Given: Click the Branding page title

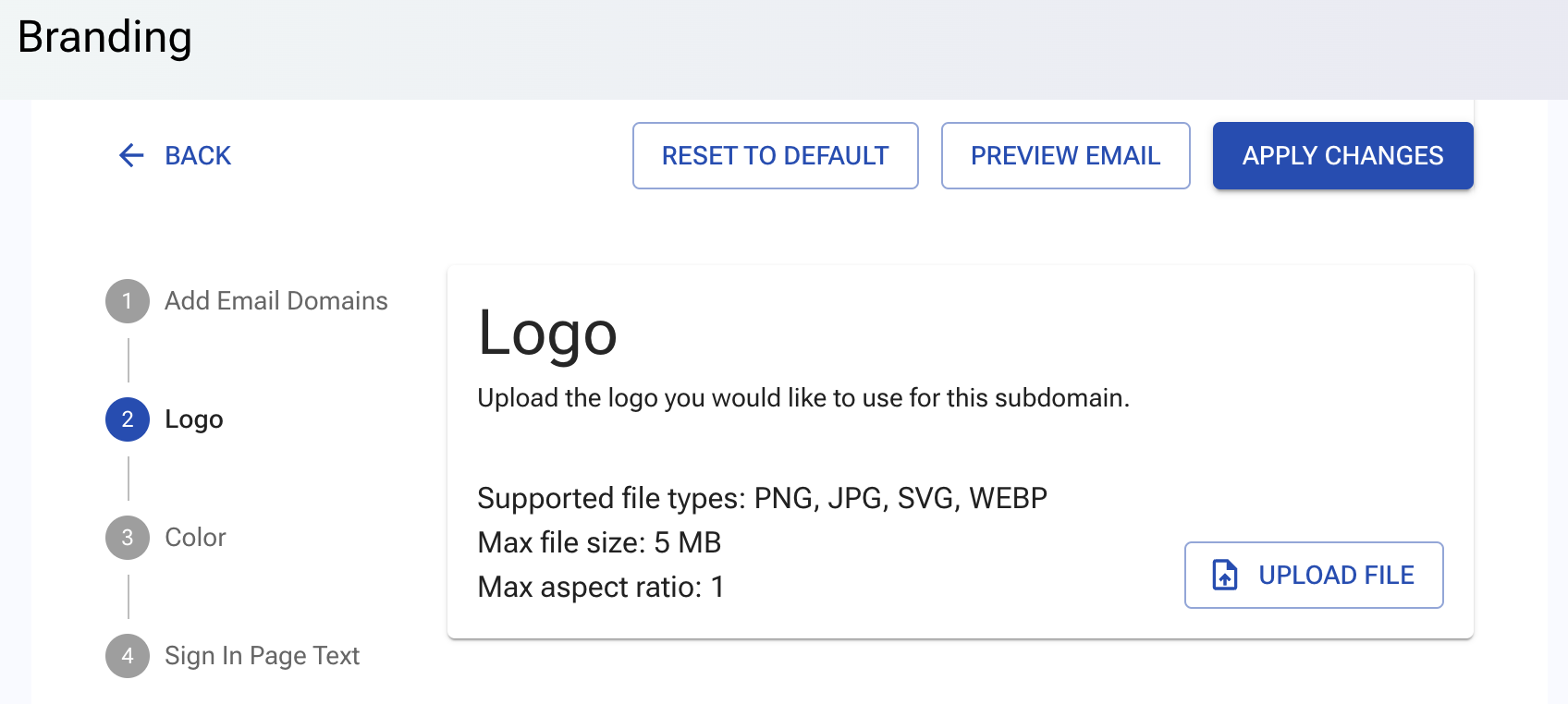Looking at the screenshot, I should click(104, 39).
